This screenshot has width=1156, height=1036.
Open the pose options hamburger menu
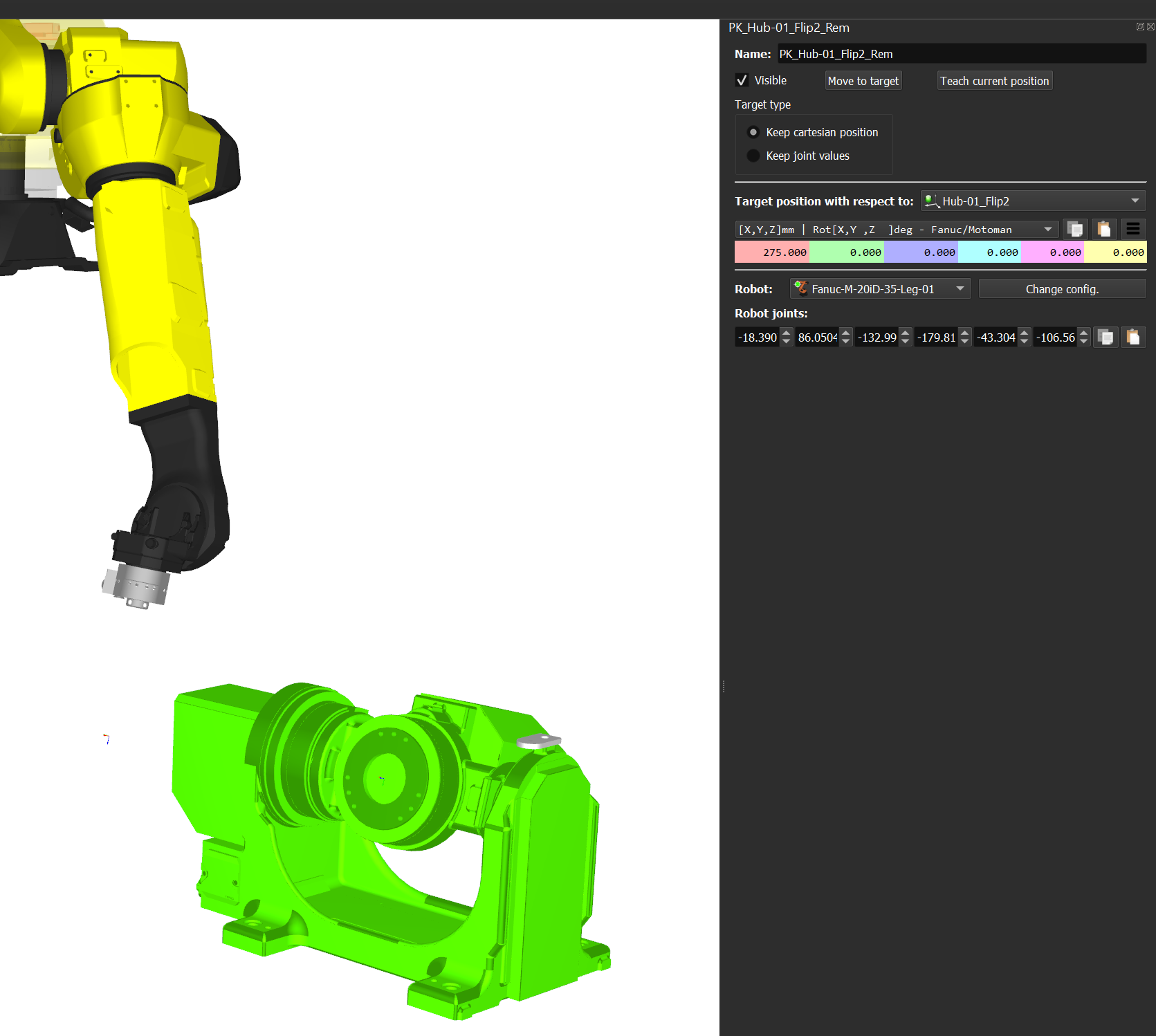point(1133,229)
